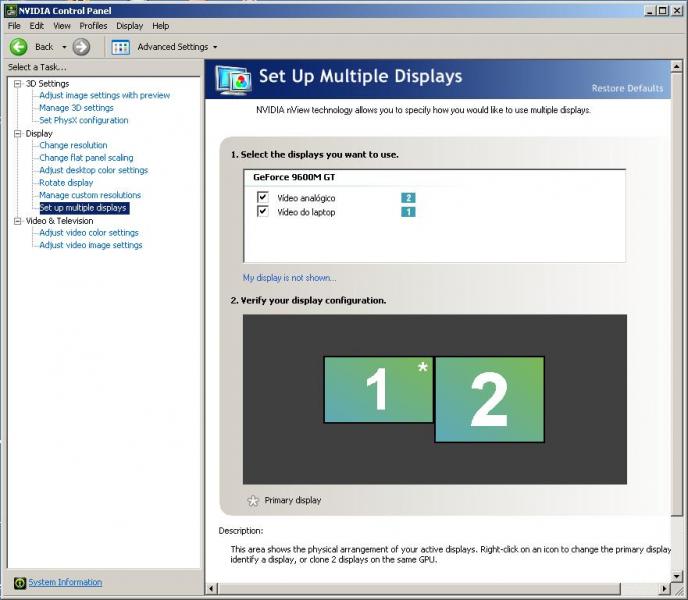Select display 1 in the arrangement preview
688x600 pixels.
coord(379,390)
